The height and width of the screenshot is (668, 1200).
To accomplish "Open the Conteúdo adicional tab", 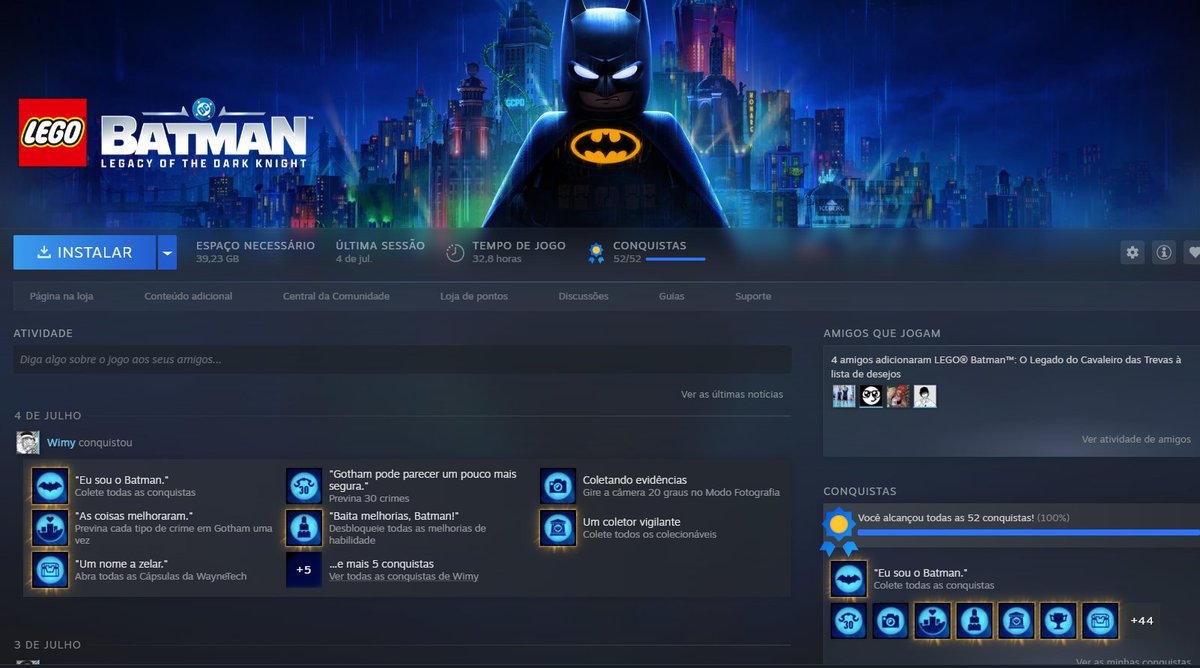I will click(188, 296).
